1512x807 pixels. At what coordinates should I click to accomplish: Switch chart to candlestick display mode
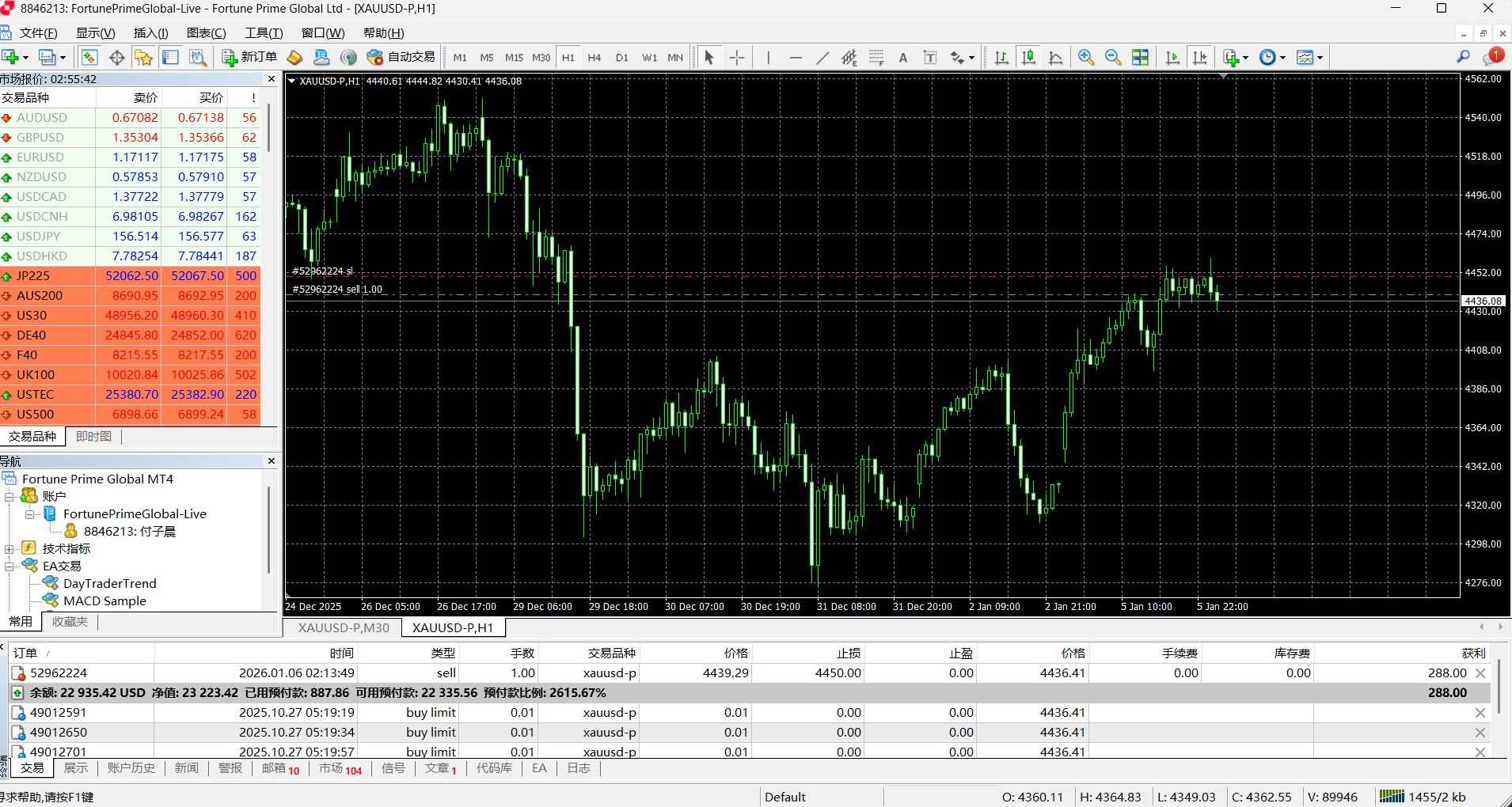tap(1028, 57)
